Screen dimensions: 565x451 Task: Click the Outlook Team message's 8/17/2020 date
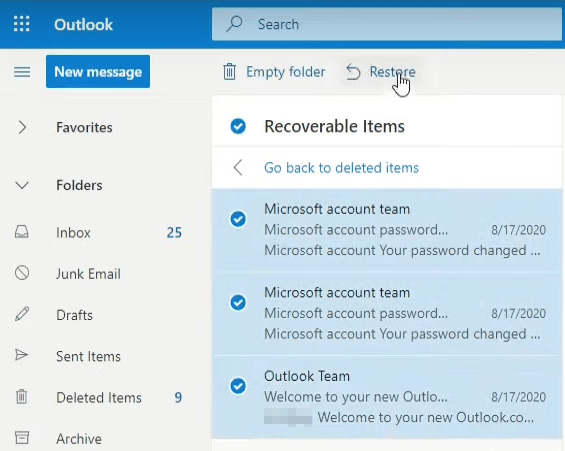point(519,397)
